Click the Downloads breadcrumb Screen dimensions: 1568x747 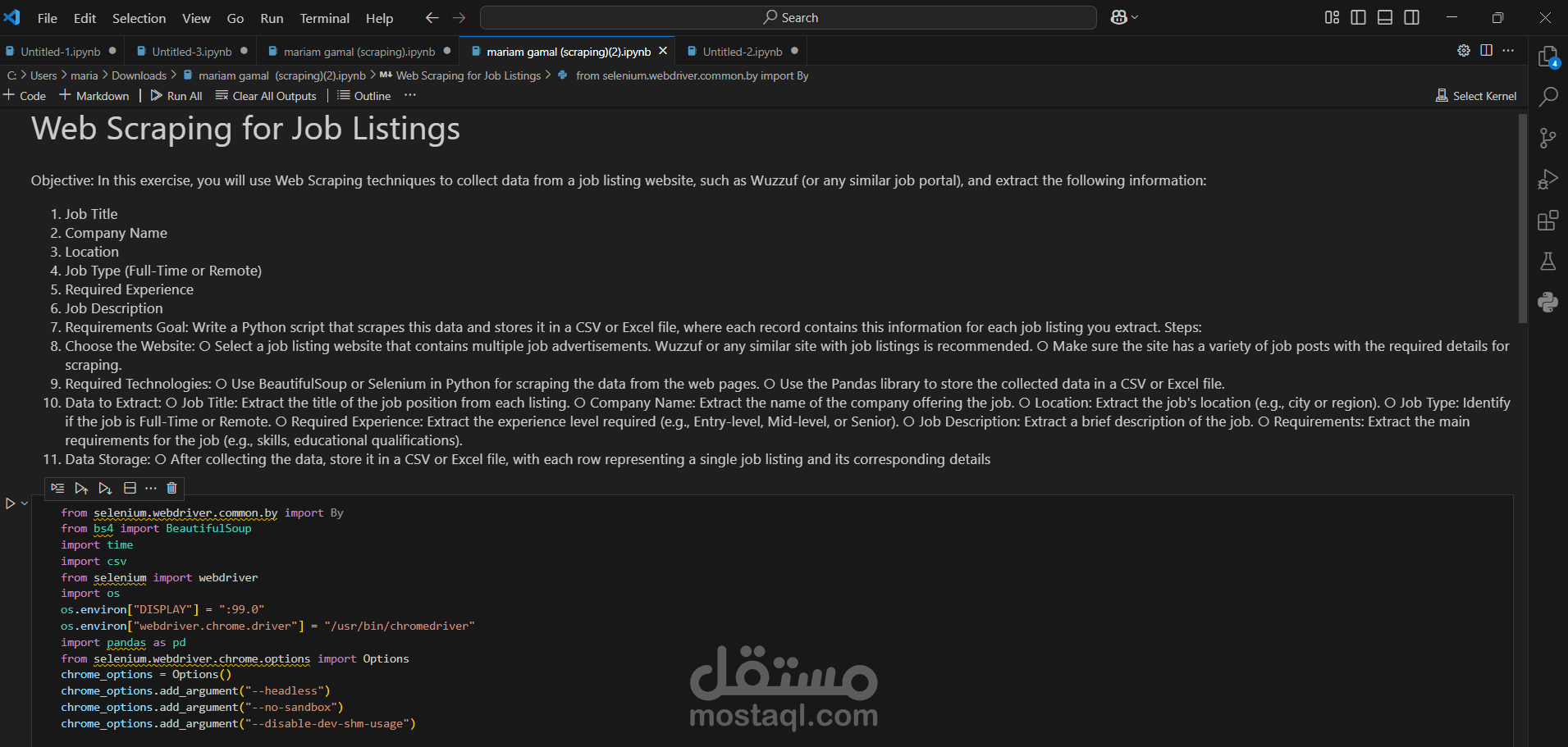[139, 75]
